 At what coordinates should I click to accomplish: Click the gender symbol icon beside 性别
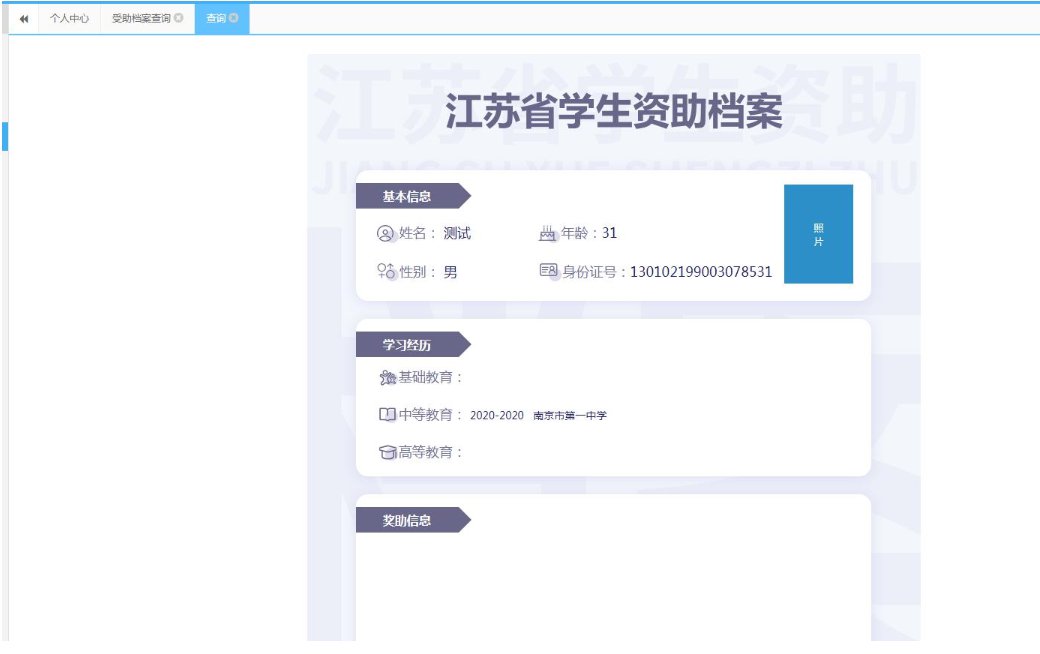point(386,271)
